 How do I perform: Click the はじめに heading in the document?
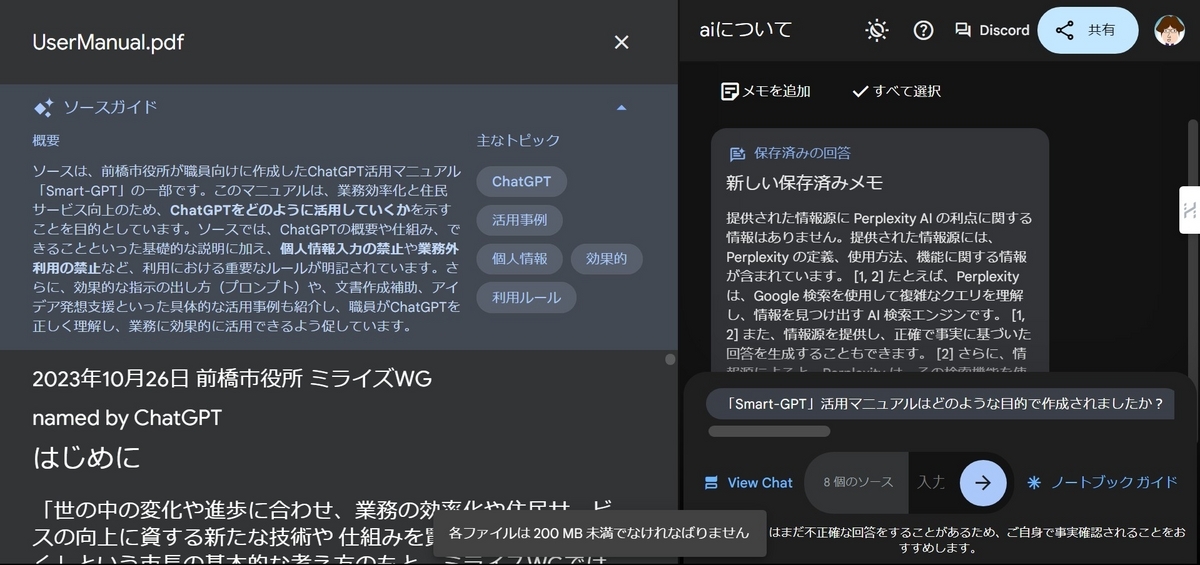[86, 458]
